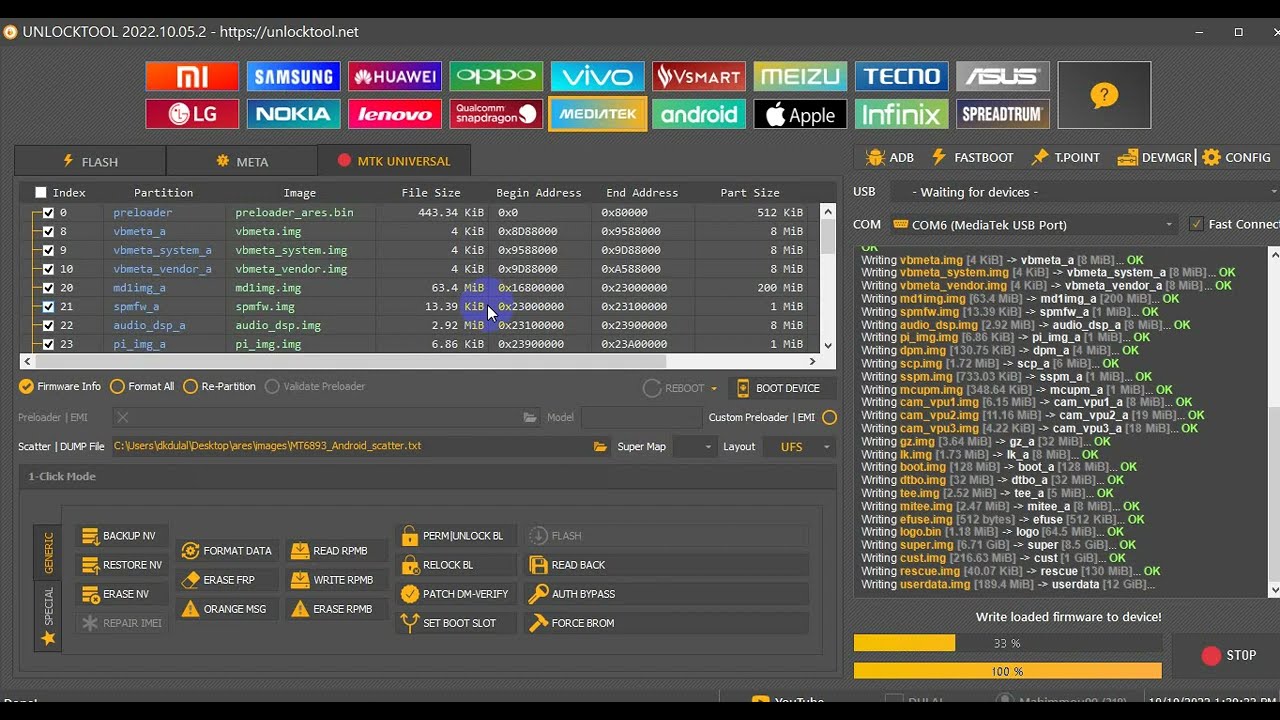Screen dimensions: 1280x720
Task: Open the help question mark panel
Action: pyautogui.click(x=1104, y=95)
